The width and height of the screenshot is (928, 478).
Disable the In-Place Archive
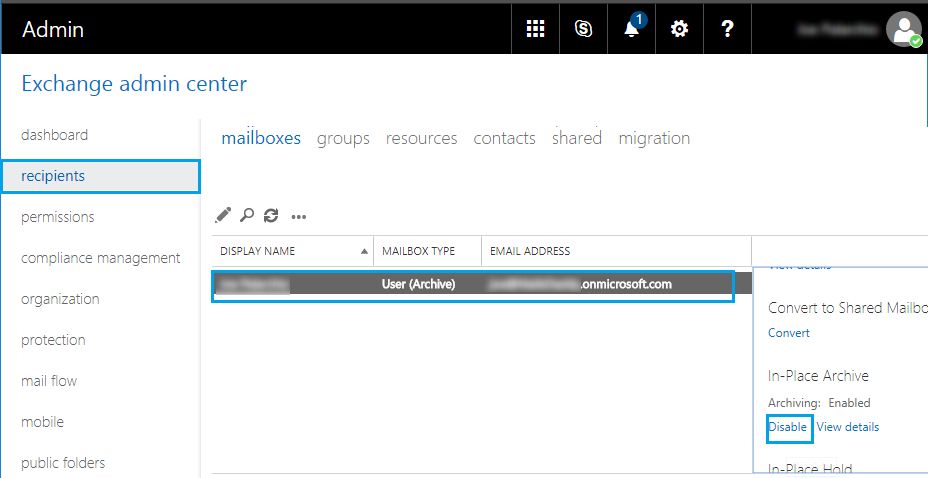(788, 427)
